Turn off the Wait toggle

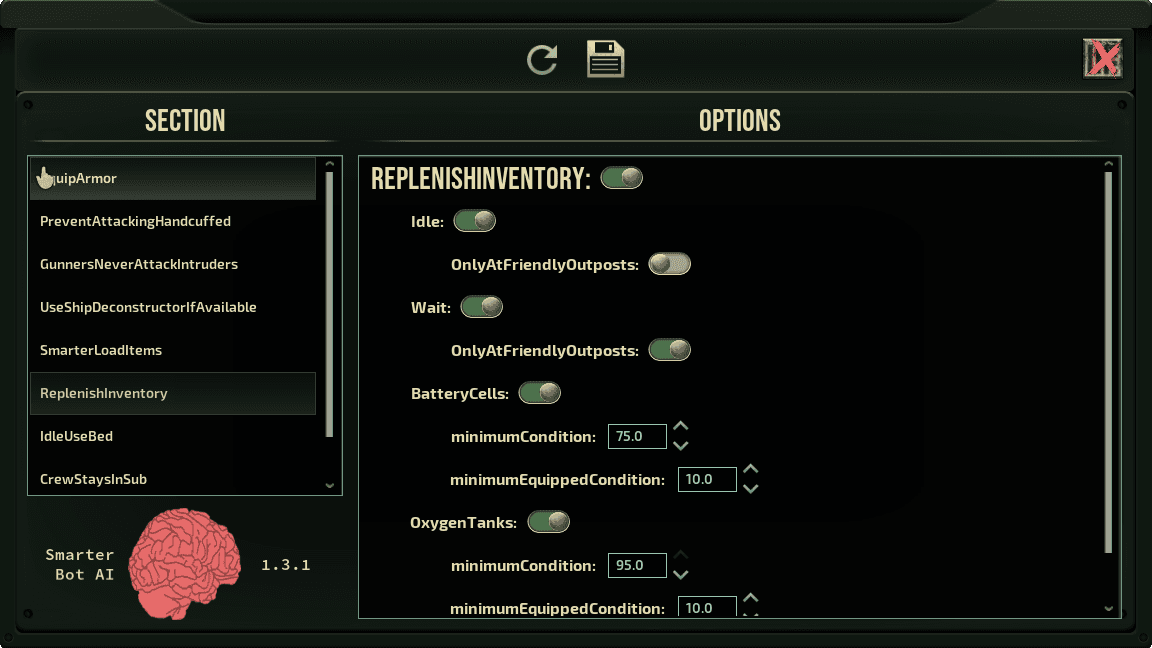481,307
